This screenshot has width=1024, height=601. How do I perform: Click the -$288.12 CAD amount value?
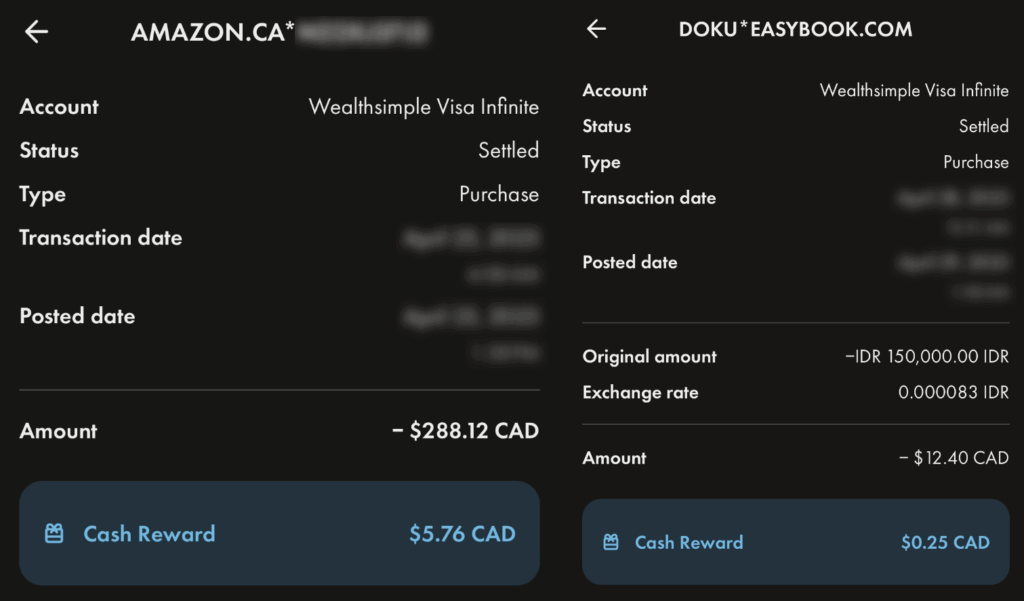click(x=465, y=430)
